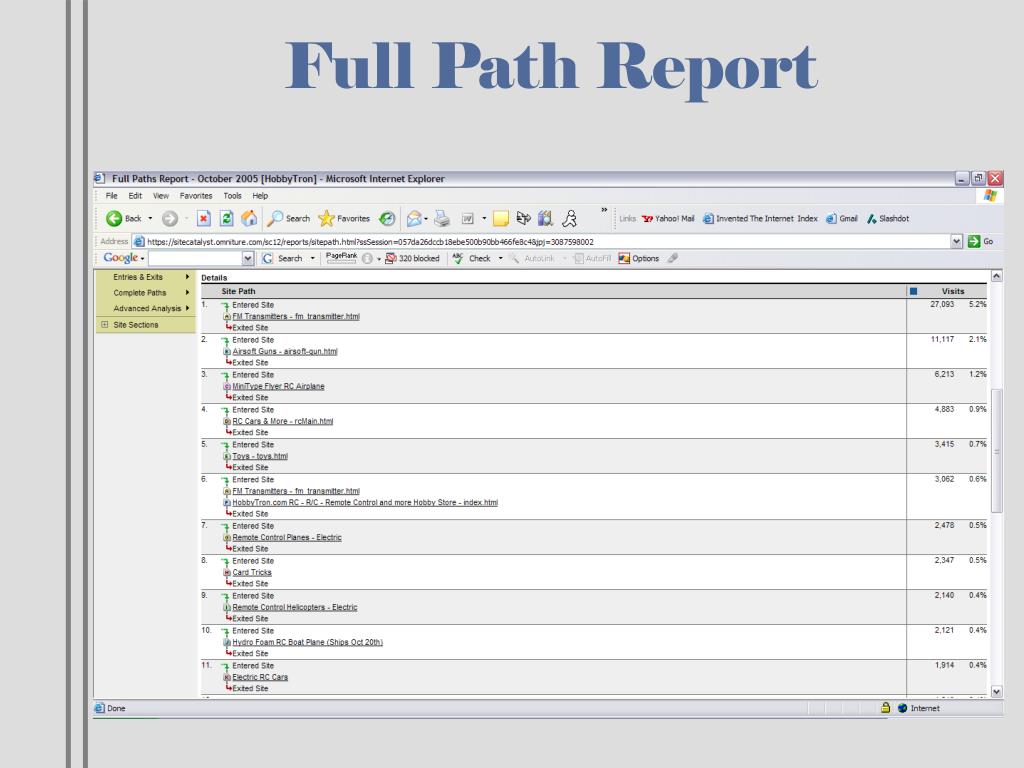Click the Google toolbar highlighter pen icon
Screen dimensions: 1024x768
673,259
